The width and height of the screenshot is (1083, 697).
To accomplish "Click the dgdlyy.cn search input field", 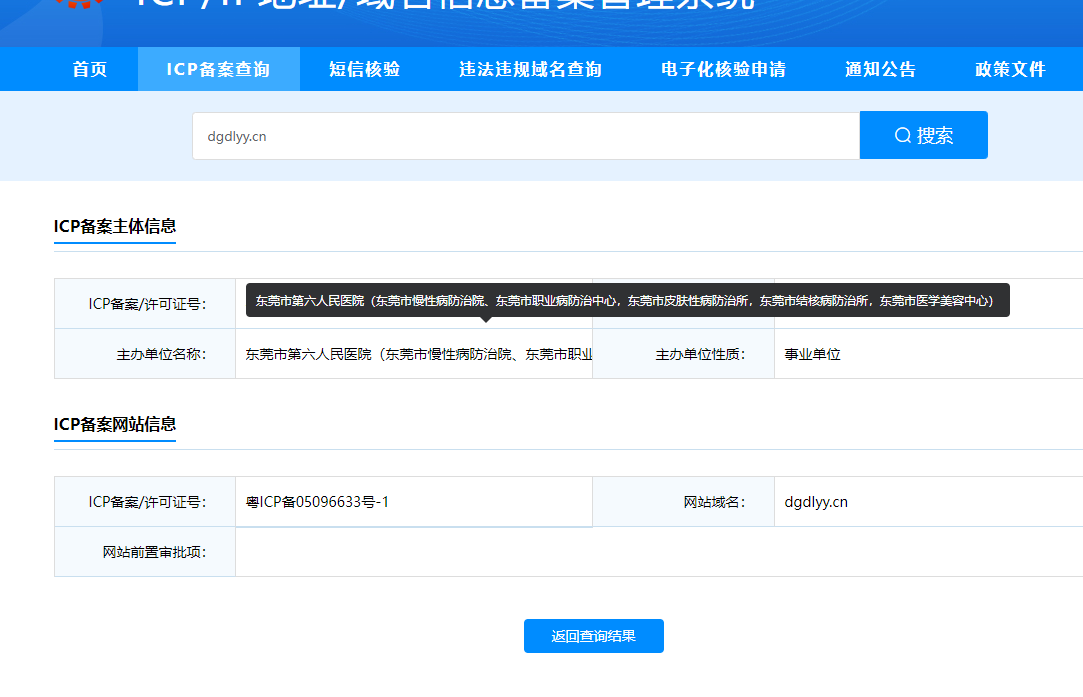I will pos(526,136).
